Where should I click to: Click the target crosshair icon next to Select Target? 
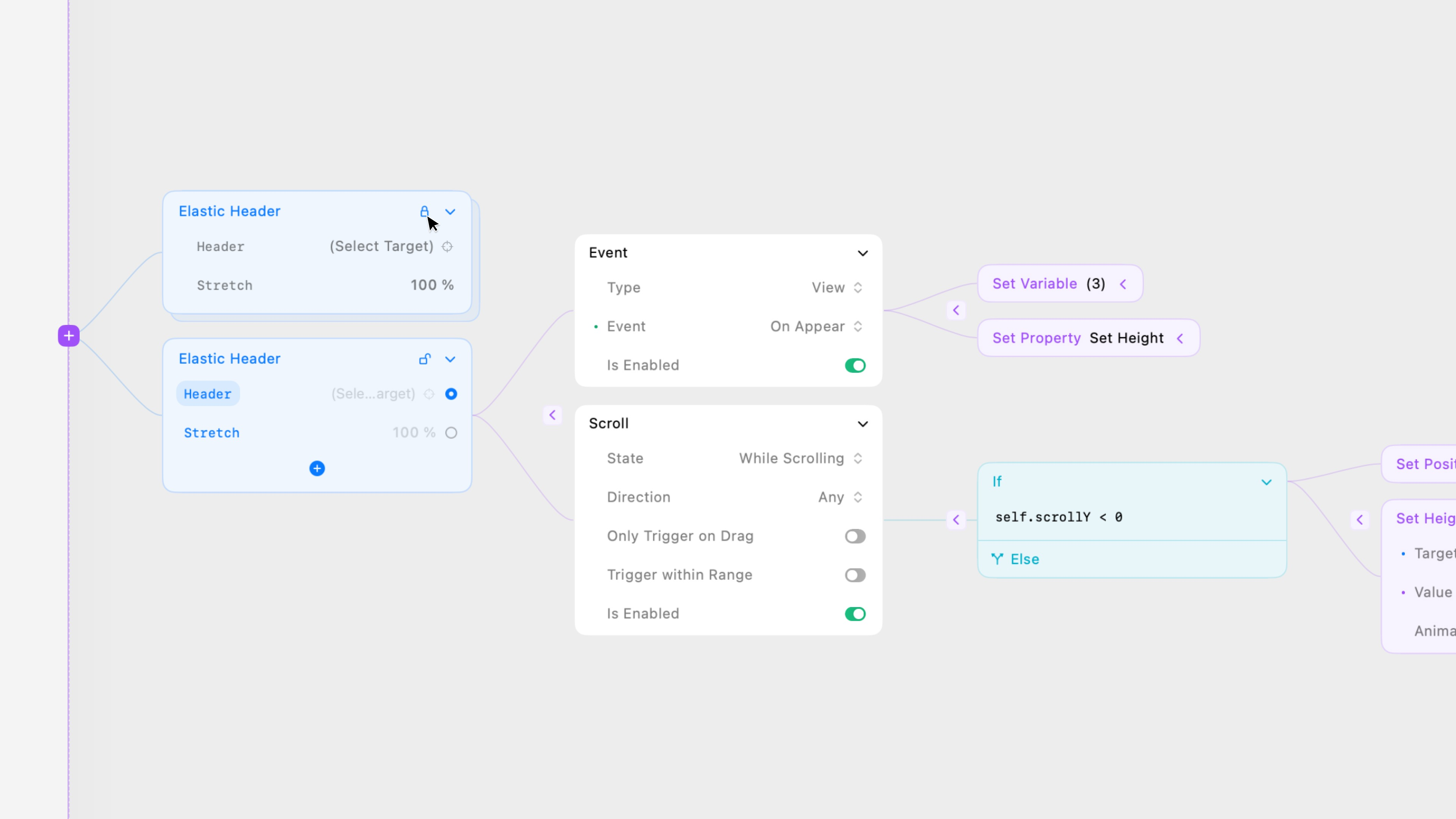(447, 246)
